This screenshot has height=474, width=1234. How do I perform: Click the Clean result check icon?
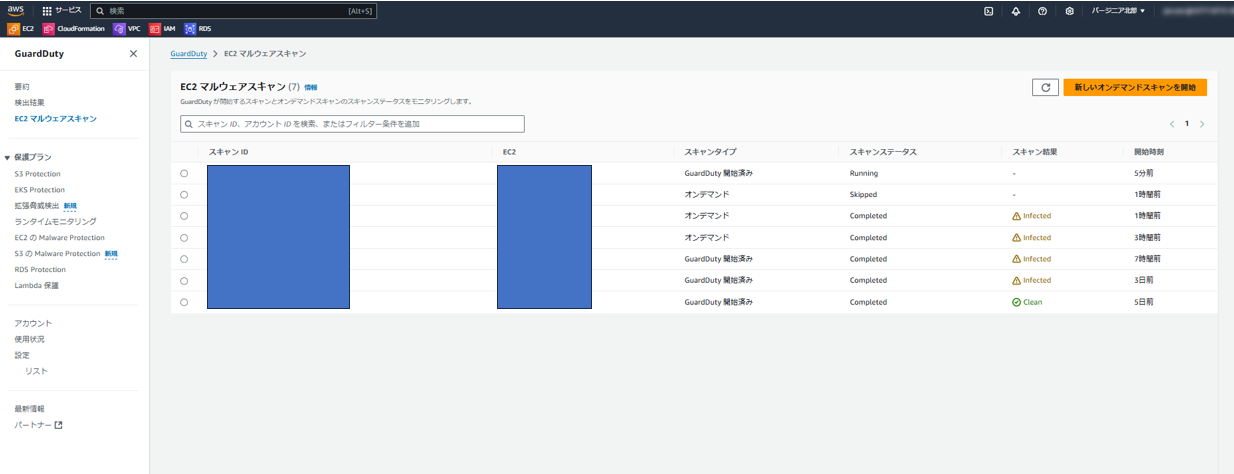(1016, 302)
